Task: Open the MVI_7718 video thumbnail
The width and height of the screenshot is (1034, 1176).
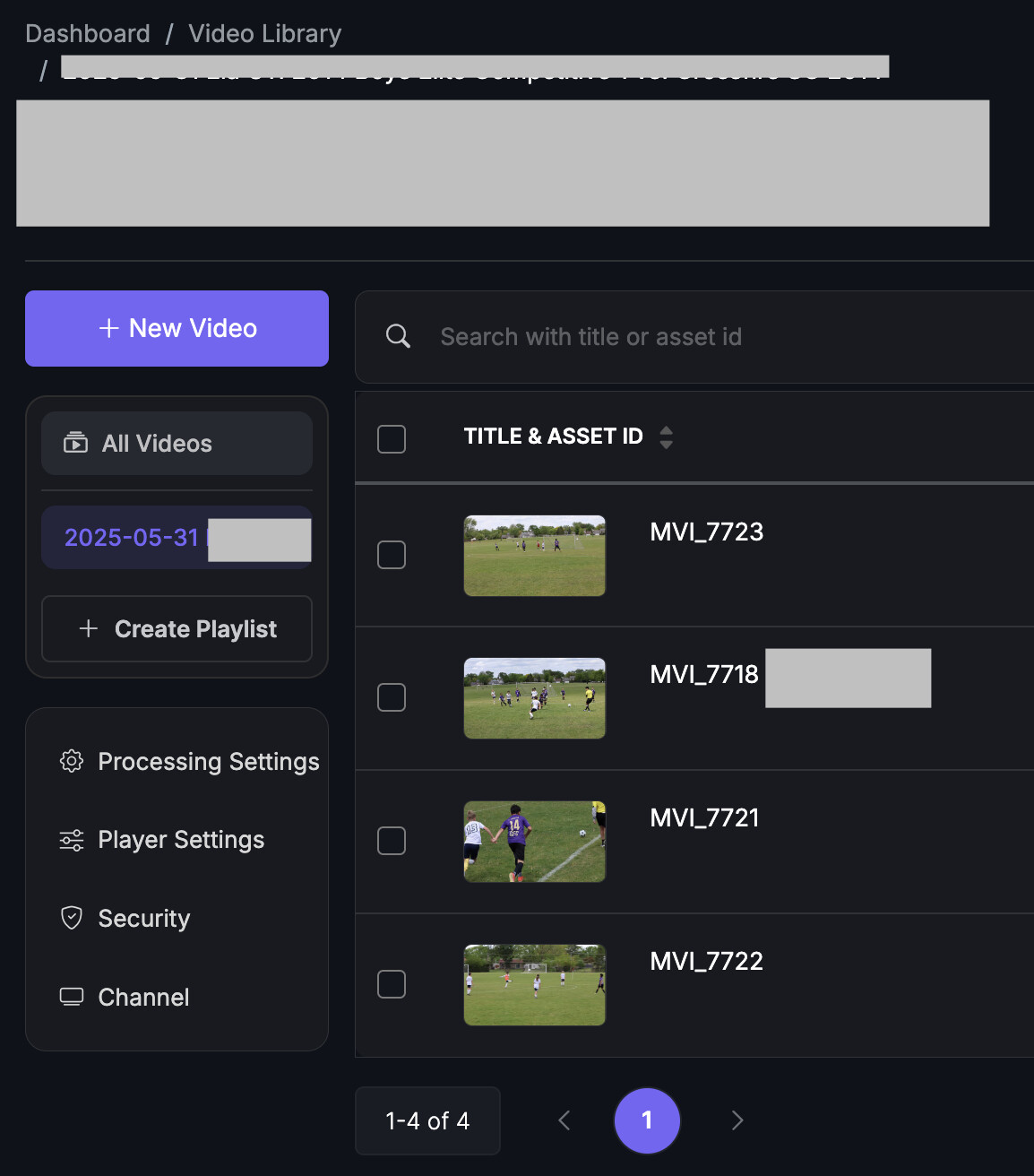Action: pyautogui.click(x=535, y=698)
